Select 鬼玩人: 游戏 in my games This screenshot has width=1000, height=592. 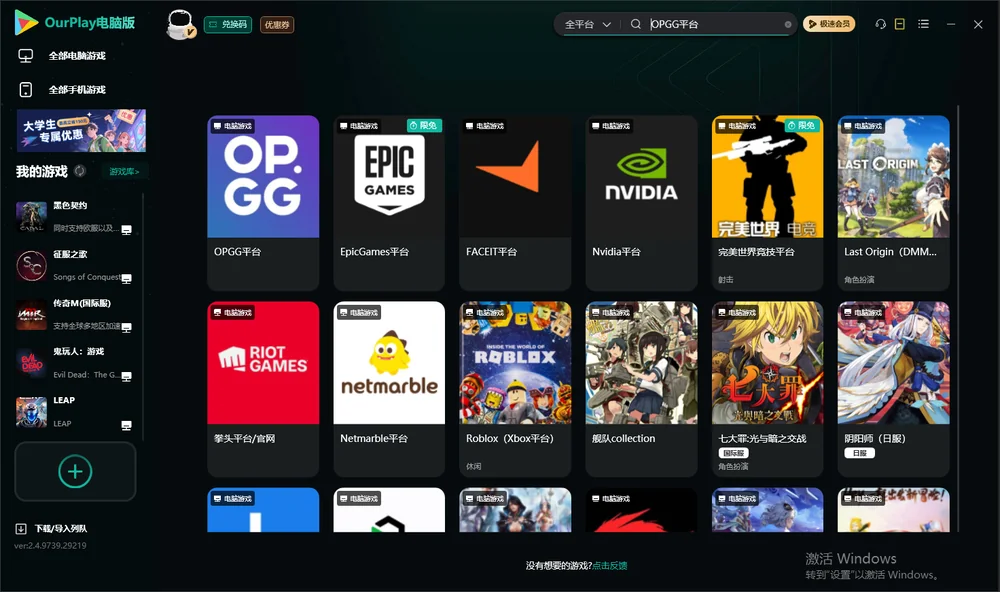(x=75, y=363)
